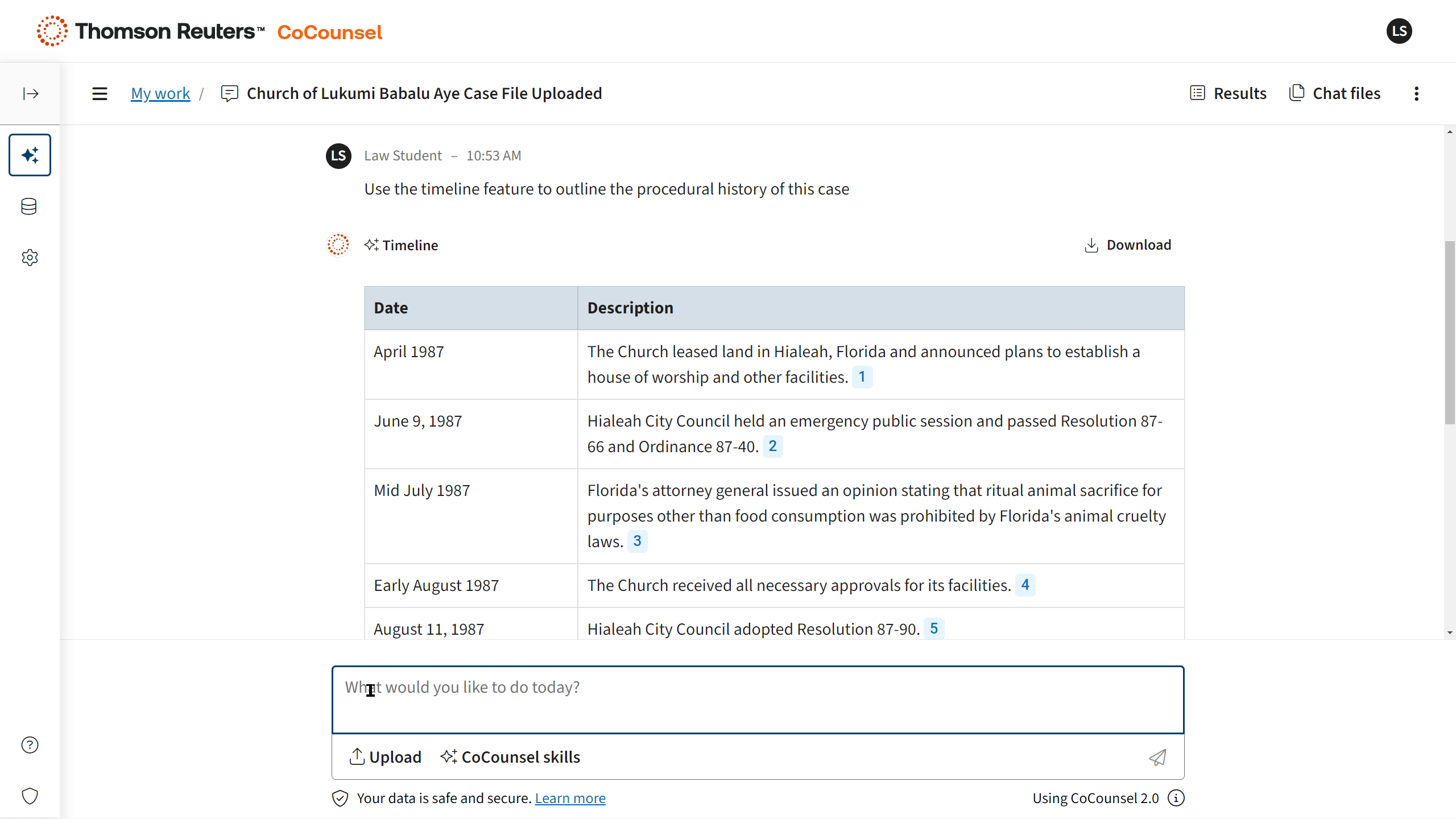Screen dimensions: 1456x819
Task: Click the Upload file button
Action: pos(385,757)
